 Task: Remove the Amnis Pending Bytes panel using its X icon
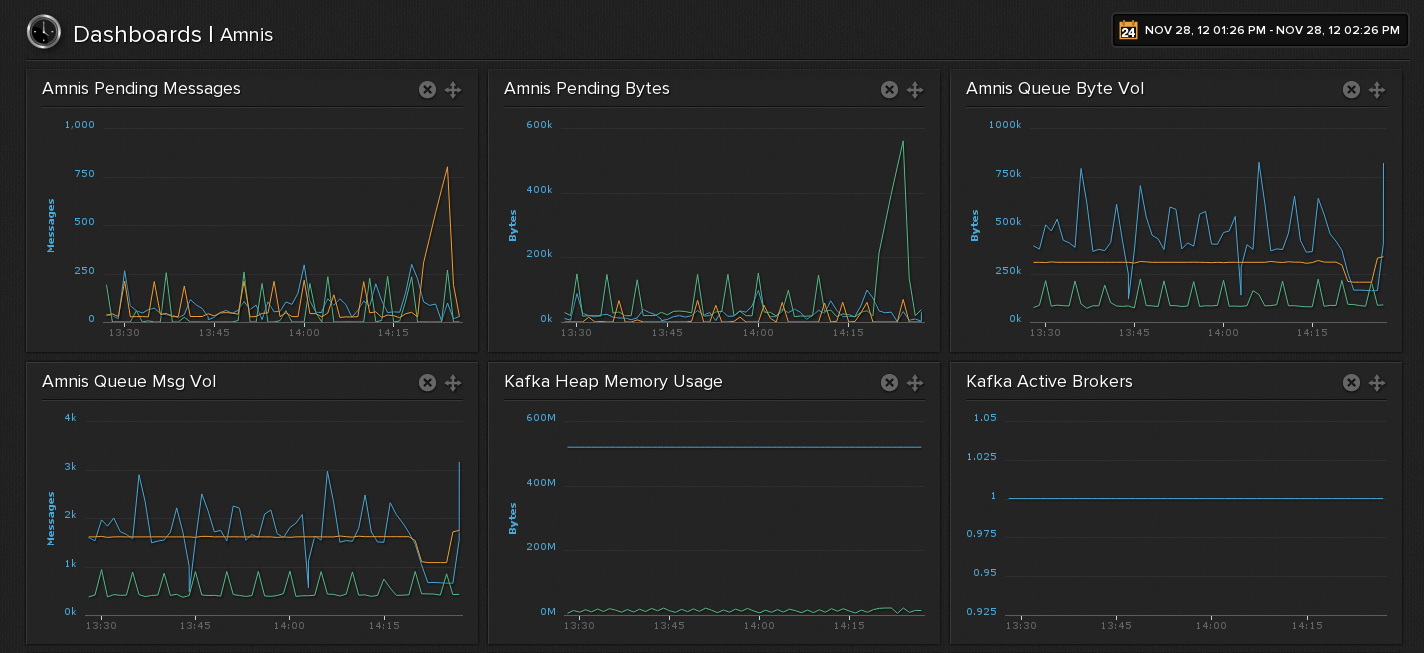pos(889,89)
